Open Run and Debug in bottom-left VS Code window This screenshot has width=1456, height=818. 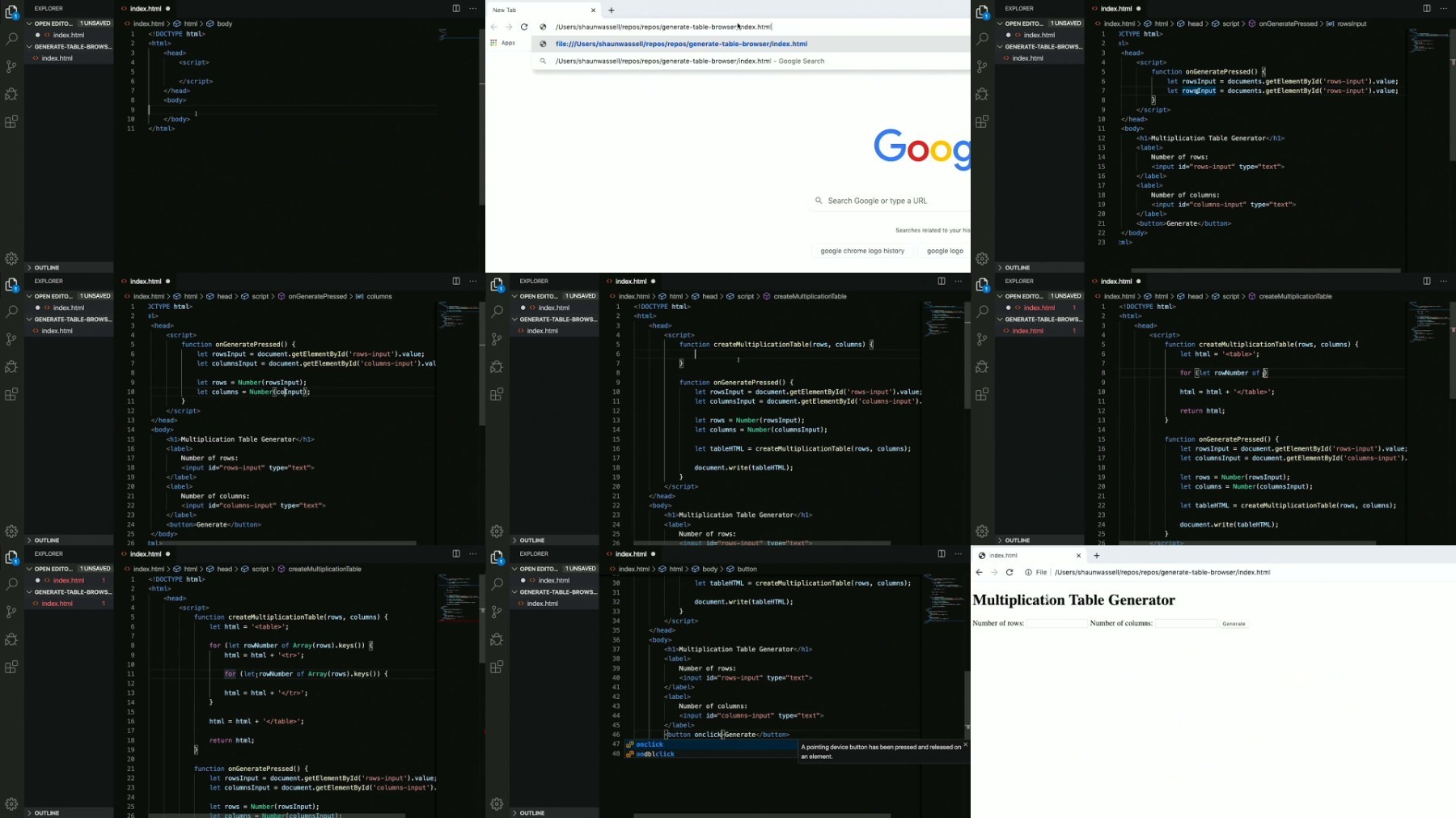click(11, 639)
